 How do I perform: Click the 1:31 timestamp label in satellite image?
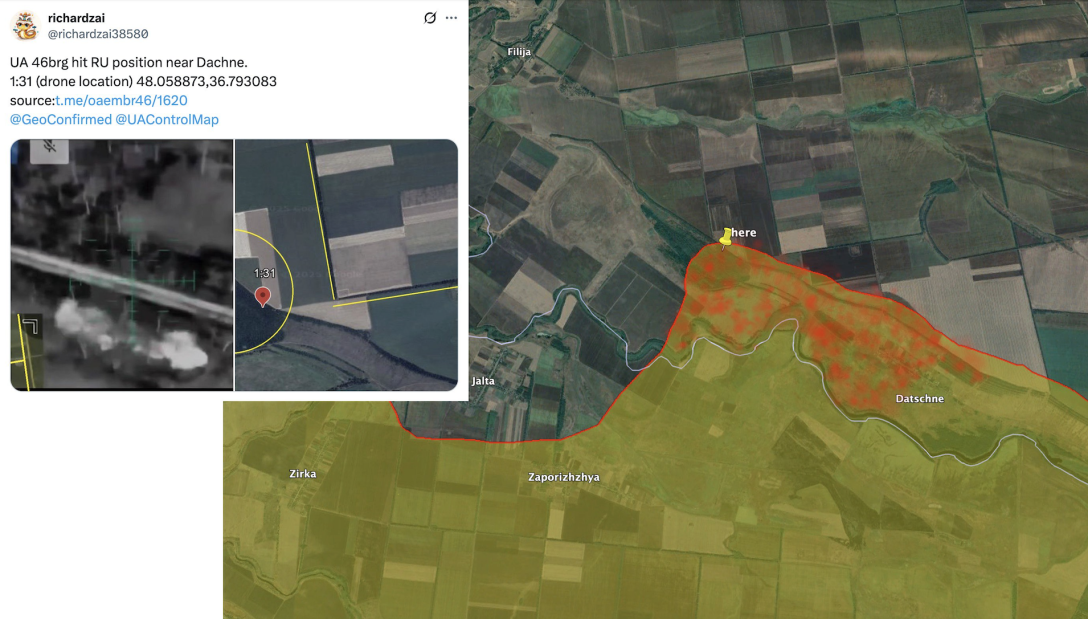[x=264, y=273]
